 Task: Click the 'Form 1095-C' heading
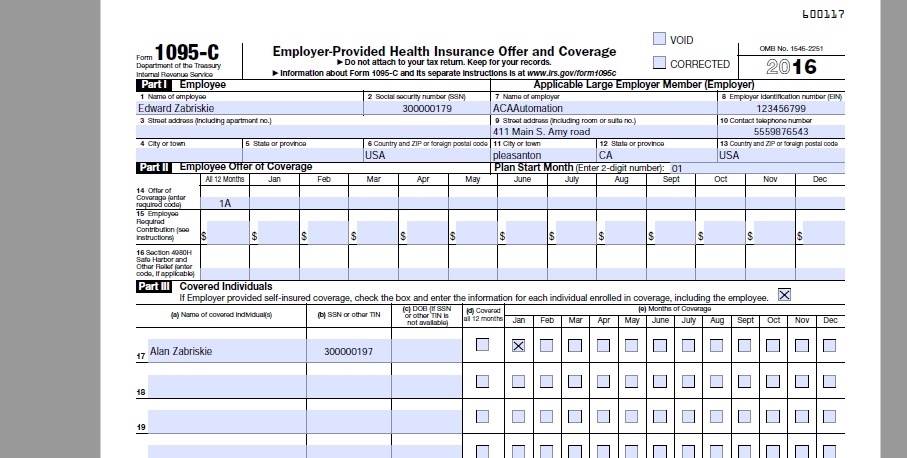(x=178, y=53)
